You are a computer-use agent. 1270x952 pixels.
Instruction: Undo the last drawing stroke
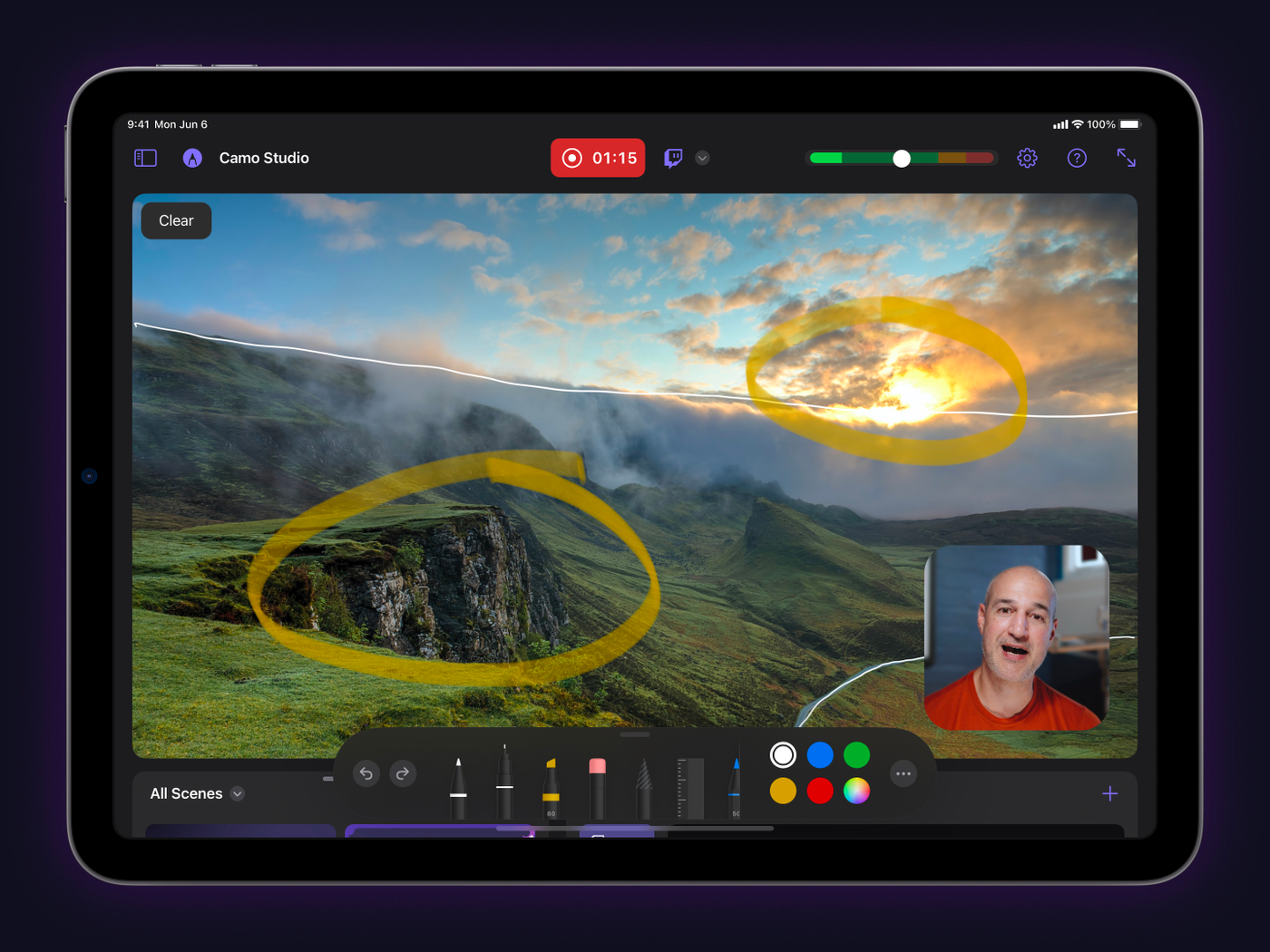(x=366, y=773)
